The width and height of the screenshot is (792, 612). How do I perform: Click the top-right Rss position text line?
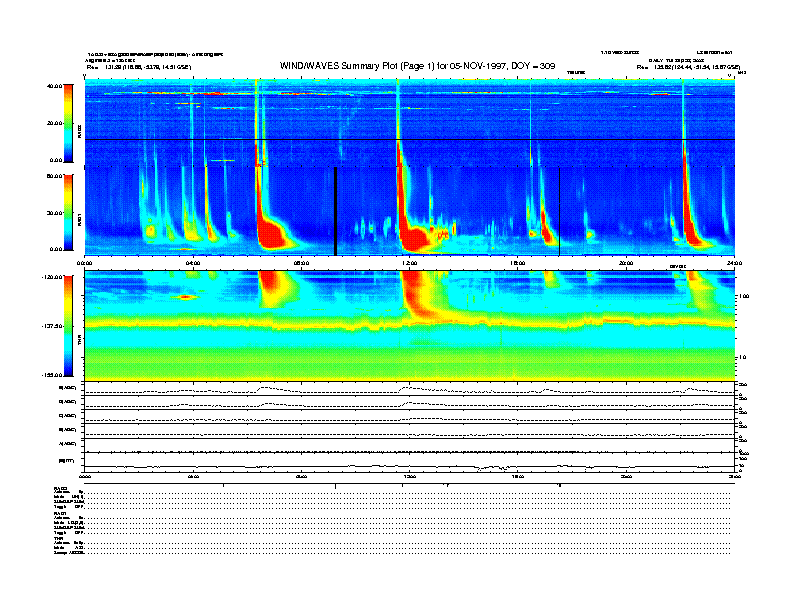coord(688,67)
